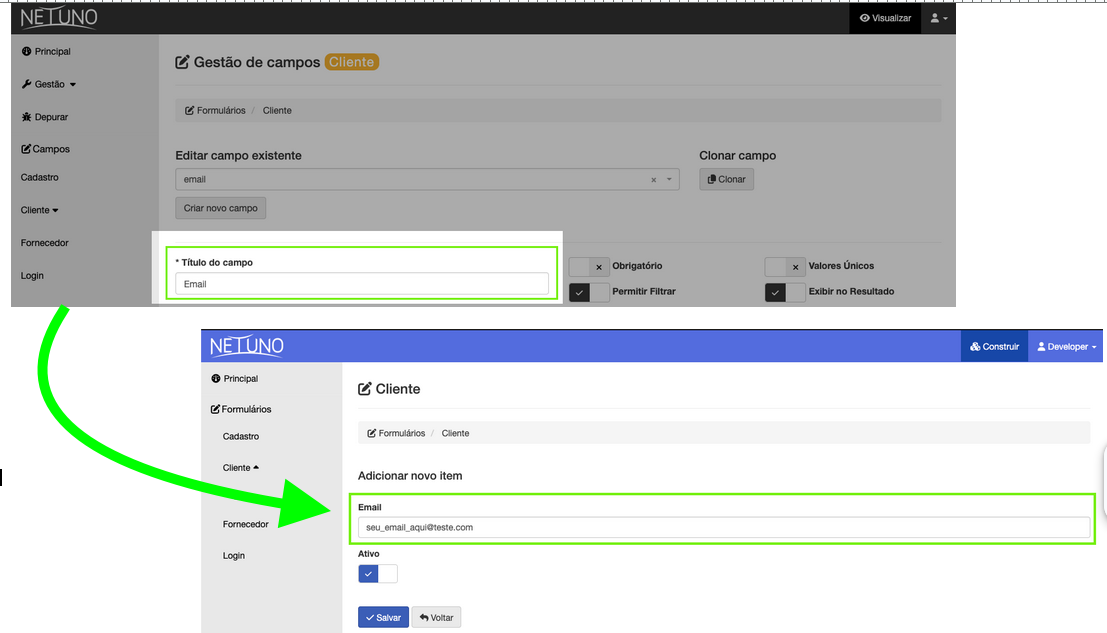1107x633 pixels.
Task: Open Depurar debug page in sidebar
Action: coord(45,117)
